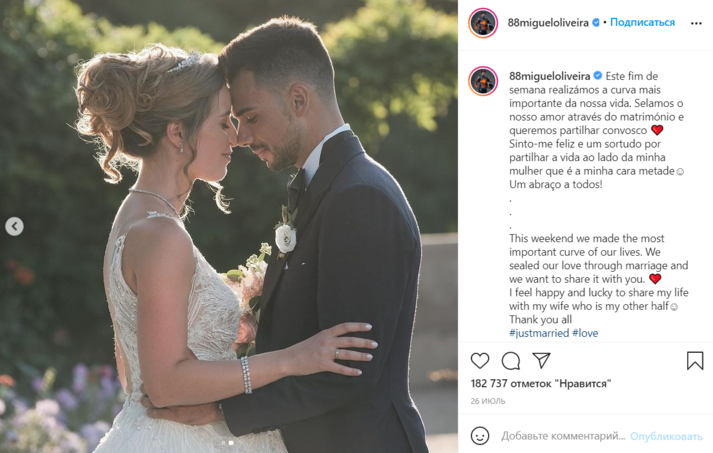
Task: Like the post with the heart icon
Action: (x=480, y=361)
